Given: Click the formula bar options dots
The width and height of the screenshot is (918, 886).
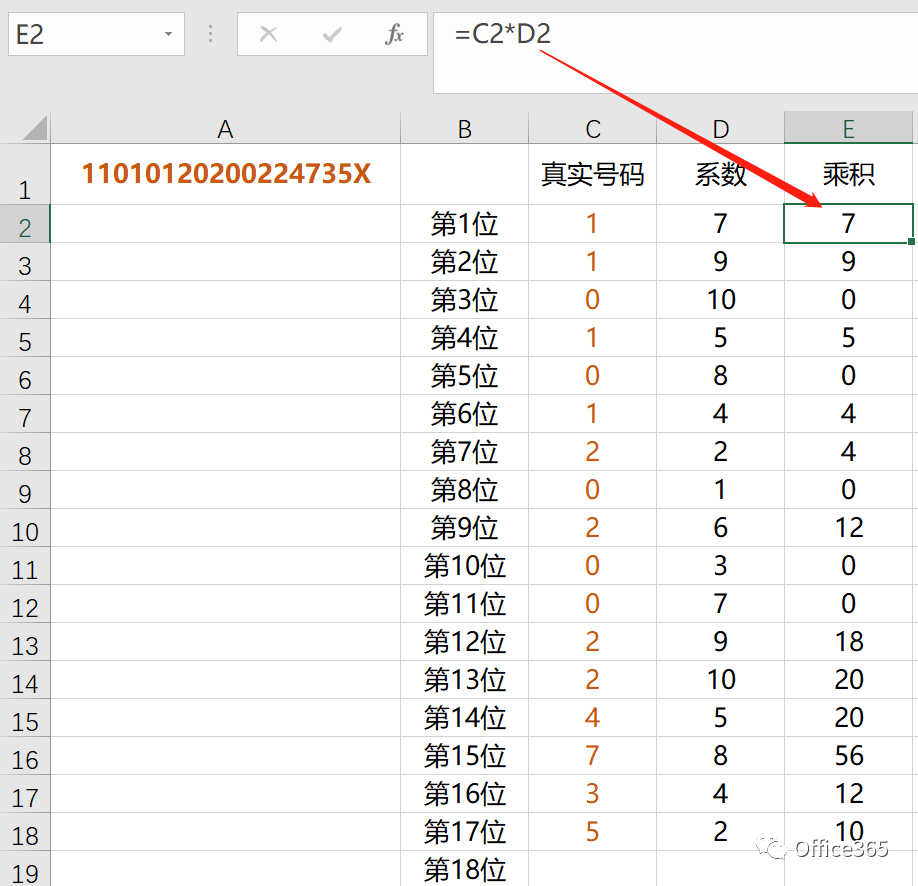Looking at the screenshot, I should [x=211, y=34].
